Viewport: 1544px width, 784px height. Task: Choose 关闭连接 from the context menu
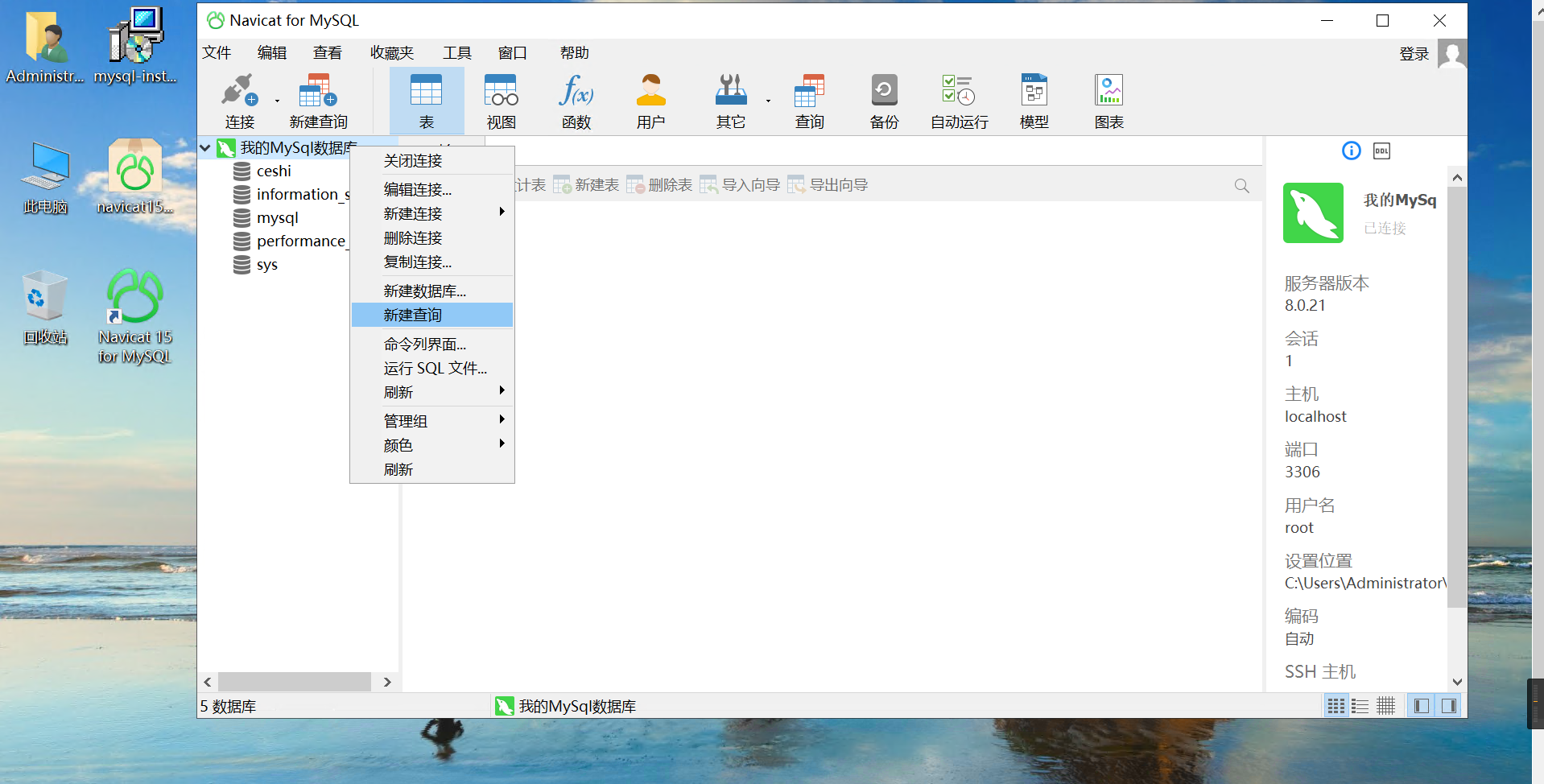click(432, 161)
